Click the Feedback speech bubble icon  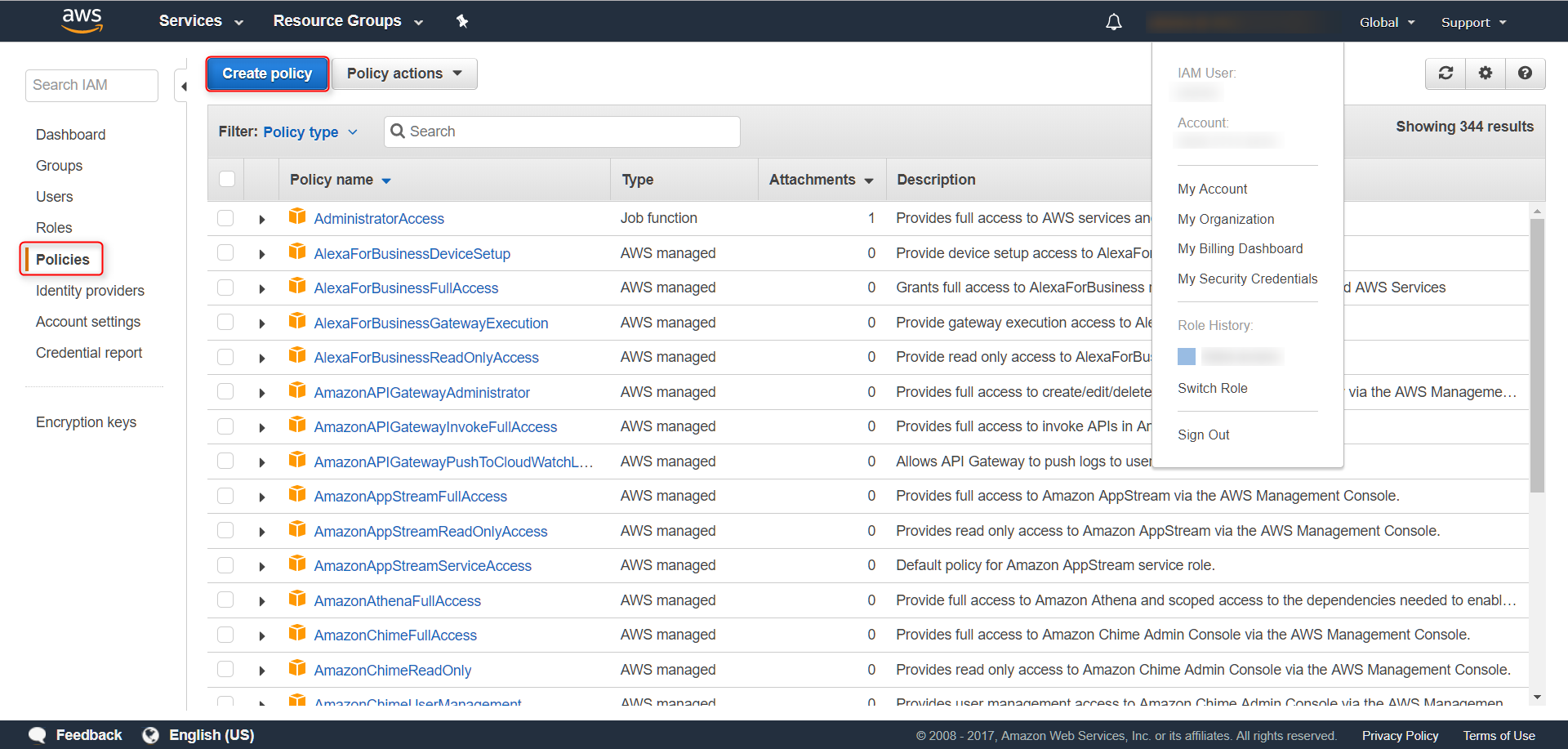coord(38,735)
